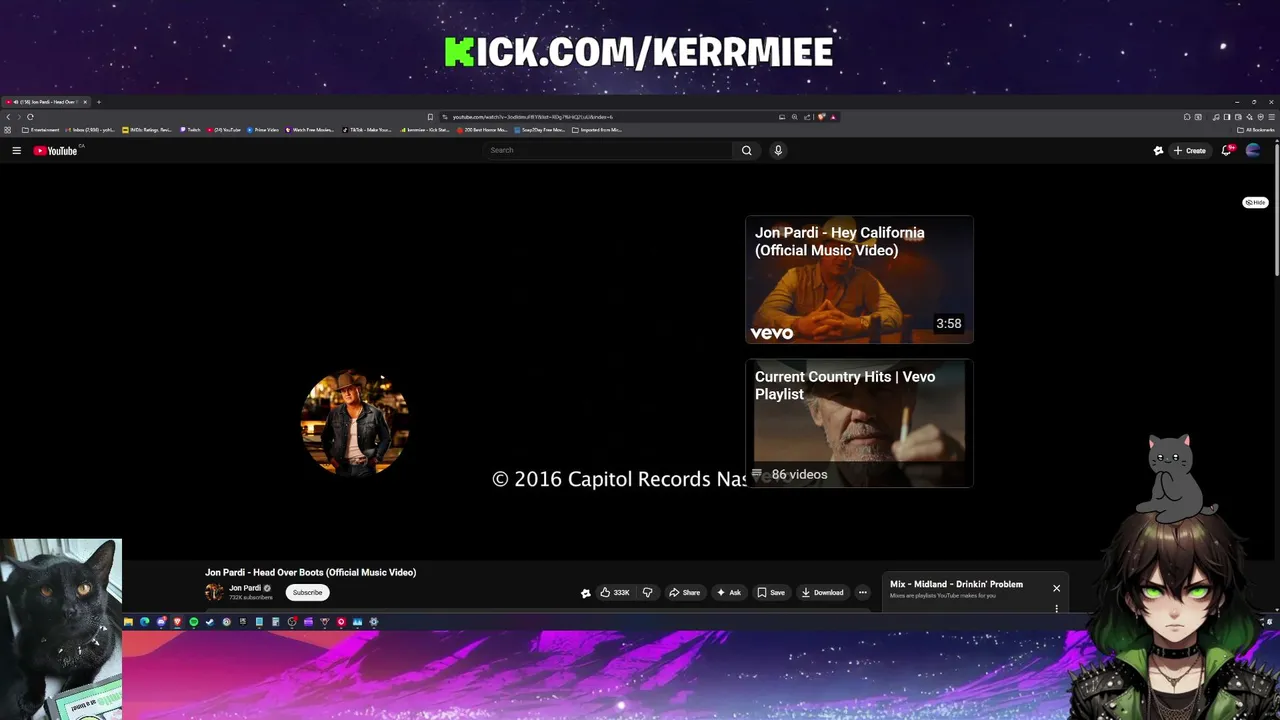Select the Jon Pardi Head Over Boots tab
The image size is (1280, 720).
44,102
